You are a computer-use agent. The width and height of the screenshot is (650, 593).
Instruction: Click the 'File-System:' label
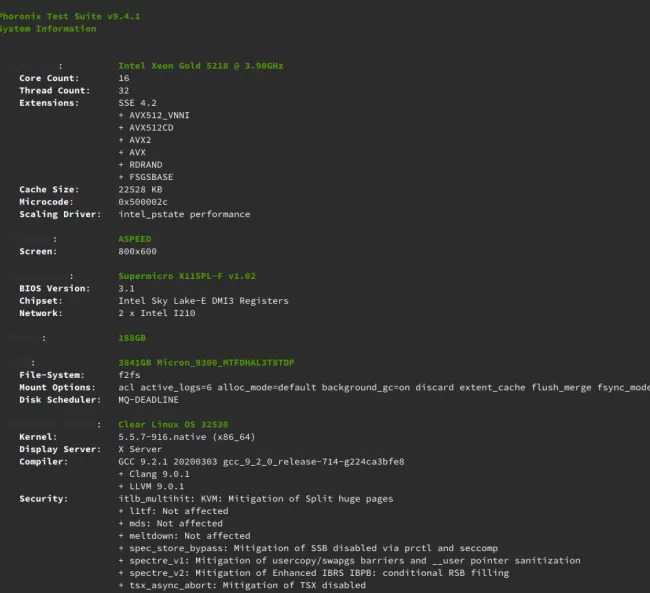coord(52,375)
